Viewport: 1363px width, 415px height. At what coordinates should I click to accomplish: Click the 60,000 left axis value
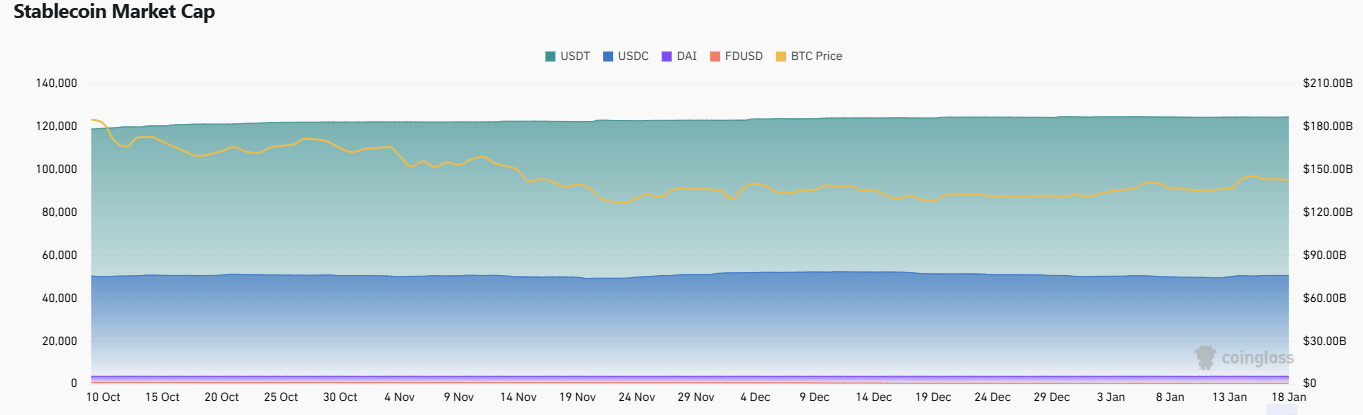[60, 256]
